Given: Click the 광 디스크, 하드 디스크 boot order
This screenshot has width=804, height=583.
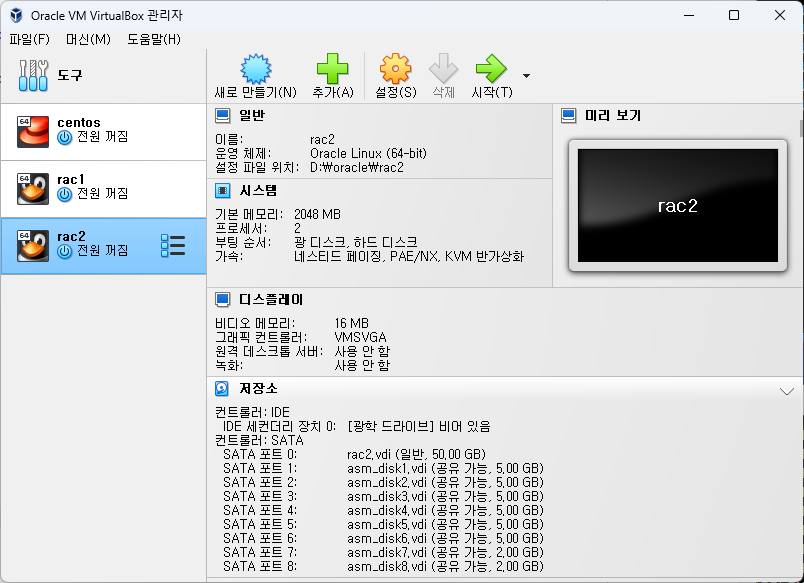Looking at the screenshot, I should [355, 242].
